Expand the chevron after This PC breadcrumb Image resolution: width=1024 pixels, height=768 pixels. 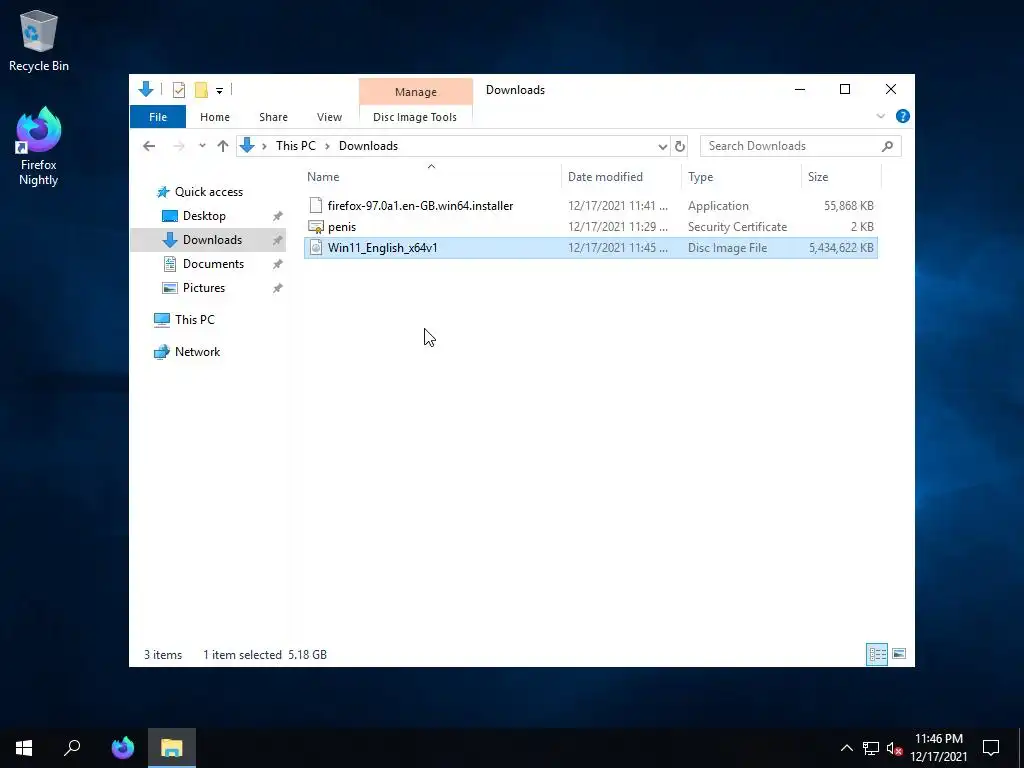coord(327,146)
